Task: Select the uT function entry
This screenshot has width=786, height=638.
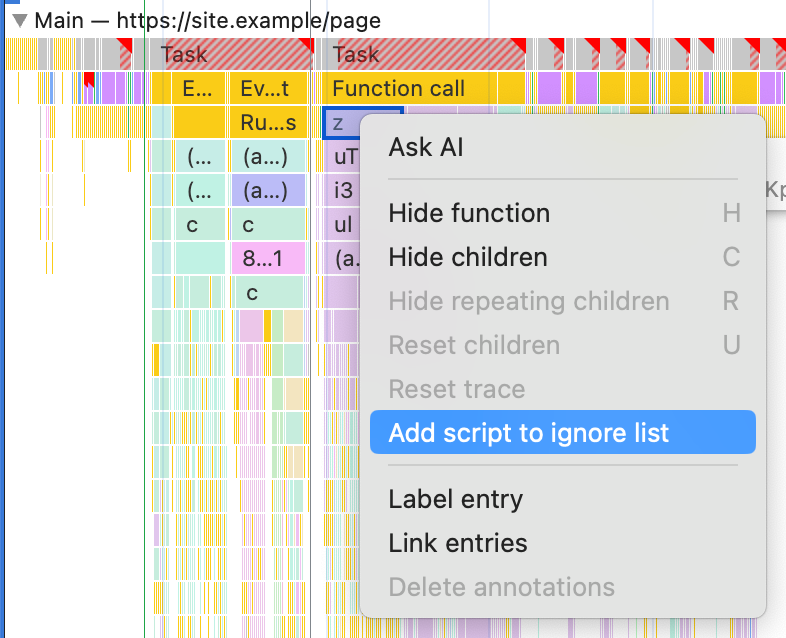Action: pos(342,157)
